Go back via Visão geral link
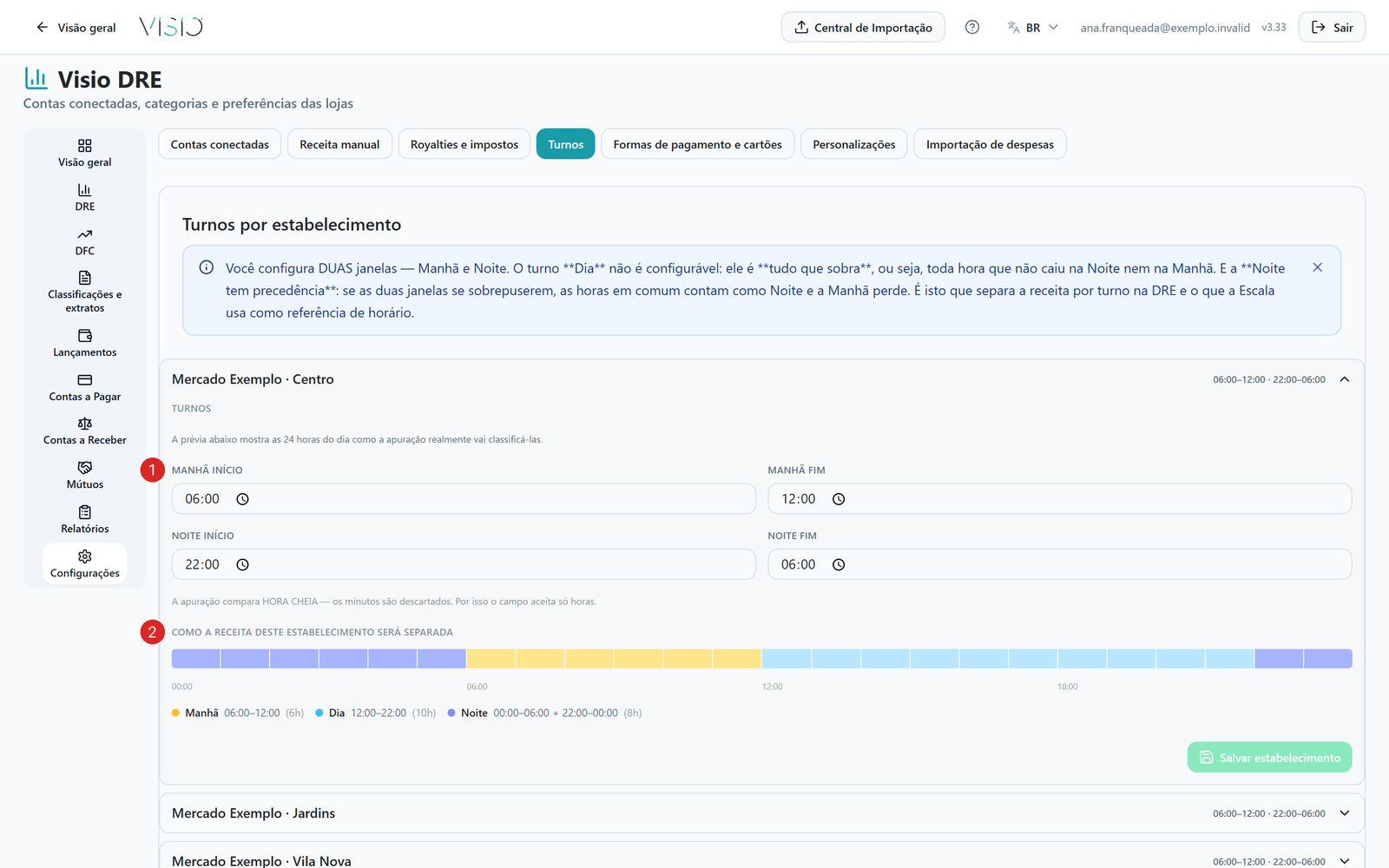The image size is (1389, 868). pyautogui.click(x=76, y=27)
